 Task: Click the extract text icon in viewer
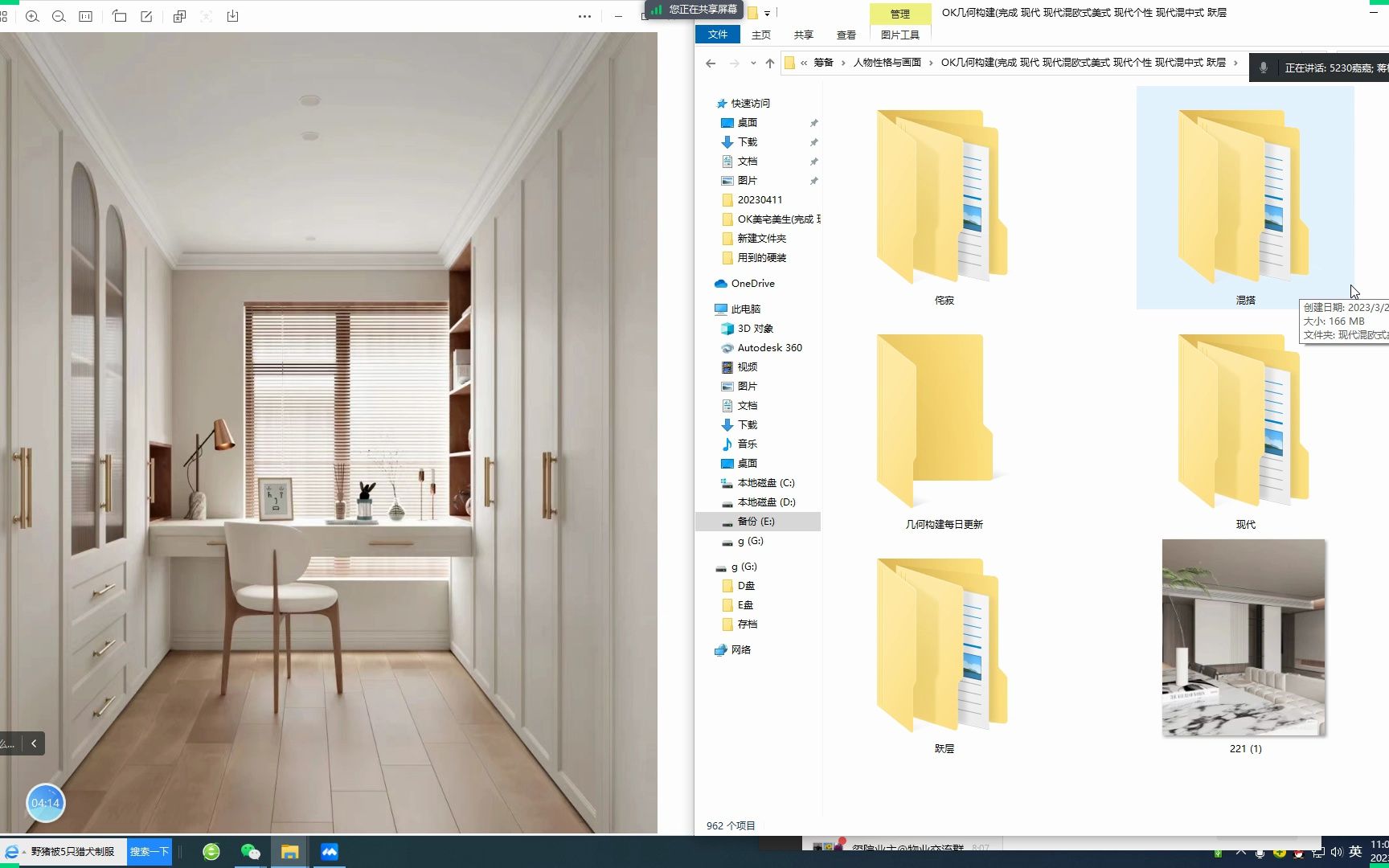[206, 16]
